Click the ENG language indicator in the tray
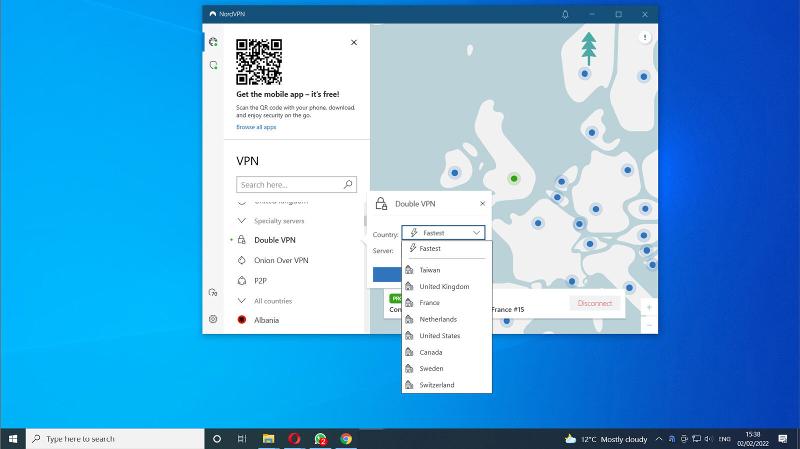This screenshot has height=449, width=800. 724,439
